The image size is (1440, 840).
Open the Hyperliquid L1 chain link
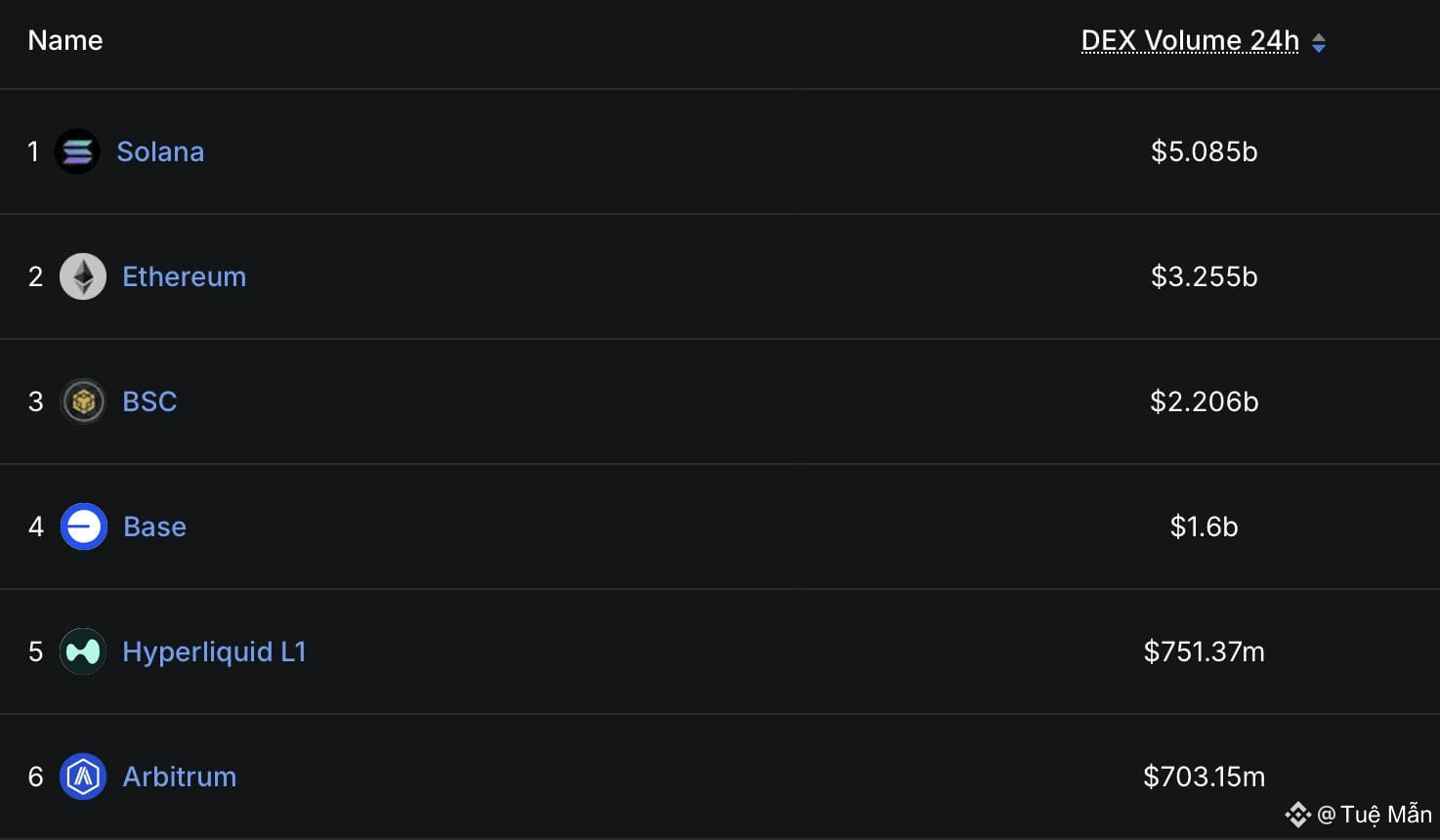(x=214, y=651)
